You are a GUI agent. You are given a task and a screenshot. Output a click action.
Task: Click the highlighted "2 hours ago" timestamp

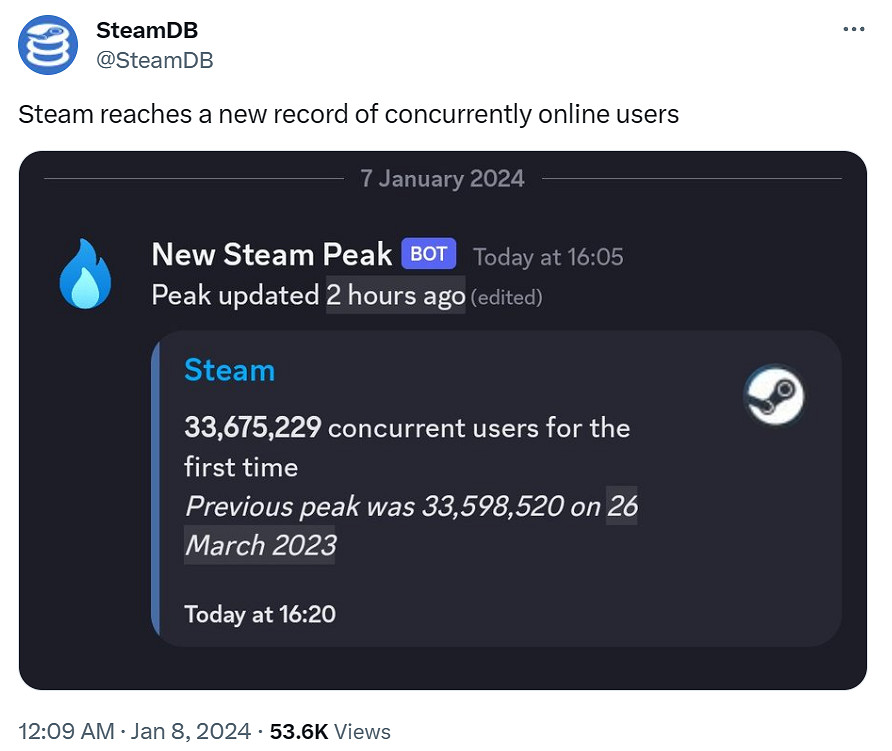(395, 296)
